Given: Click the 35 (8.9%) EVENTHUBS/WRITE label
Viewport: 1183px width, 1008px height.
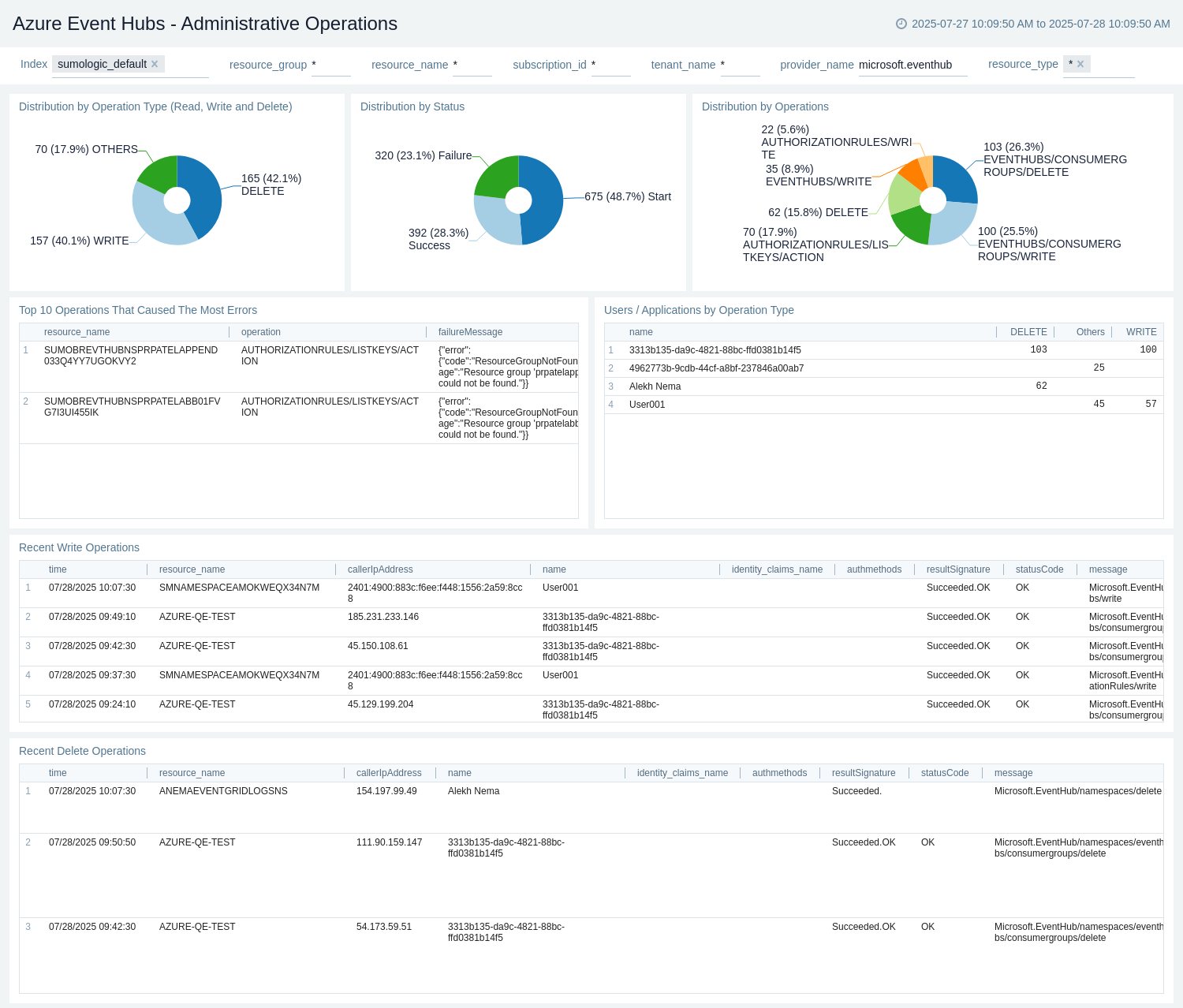Looking at the screenshot, I should click(819, 175).
